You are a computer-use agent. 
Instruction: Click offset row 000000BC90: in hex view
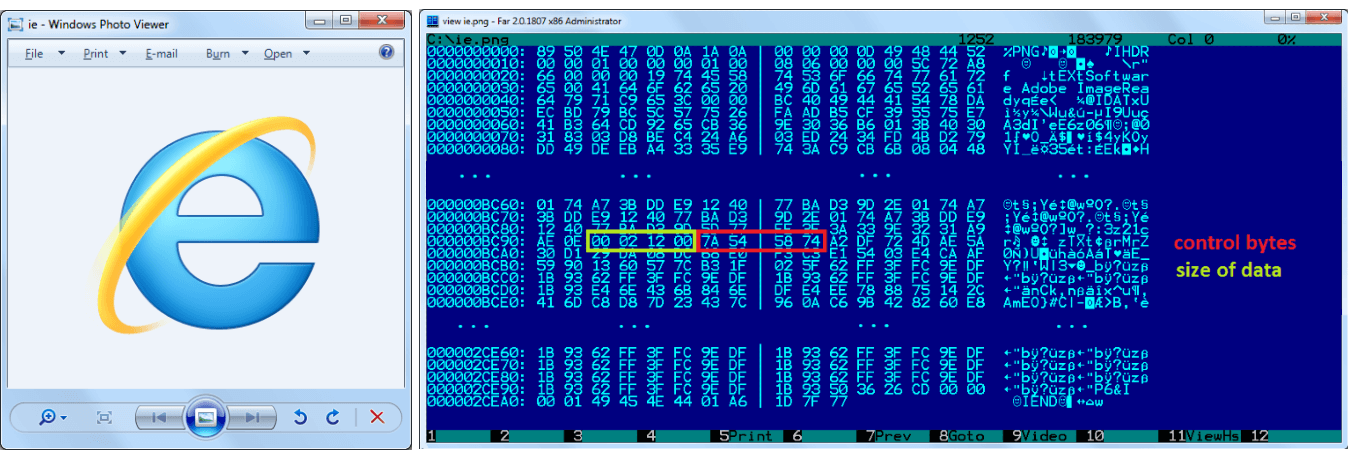coord(476,242)
